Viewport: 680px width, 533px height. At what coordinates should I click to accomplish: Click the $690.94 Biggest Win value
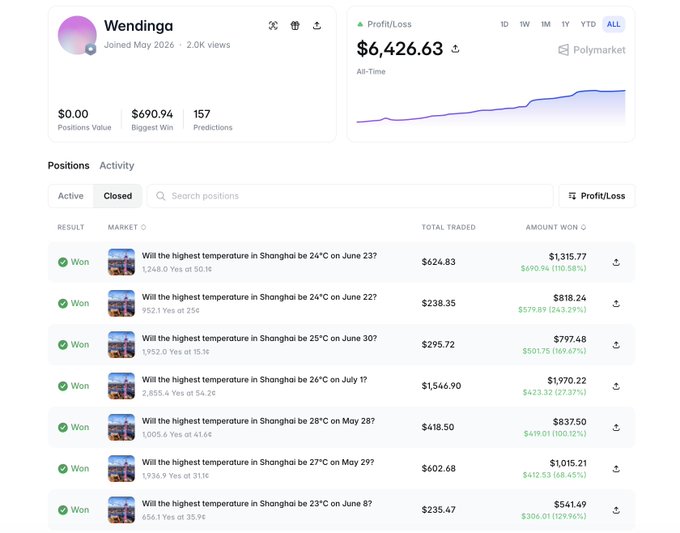coord(152,114)
